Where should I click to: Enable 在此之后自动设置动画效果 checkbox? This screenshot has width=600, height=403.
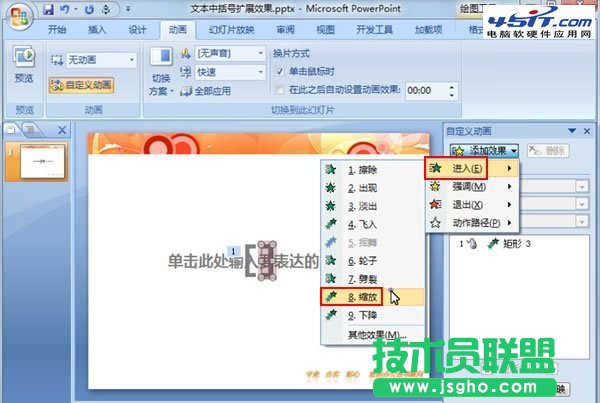280,90
